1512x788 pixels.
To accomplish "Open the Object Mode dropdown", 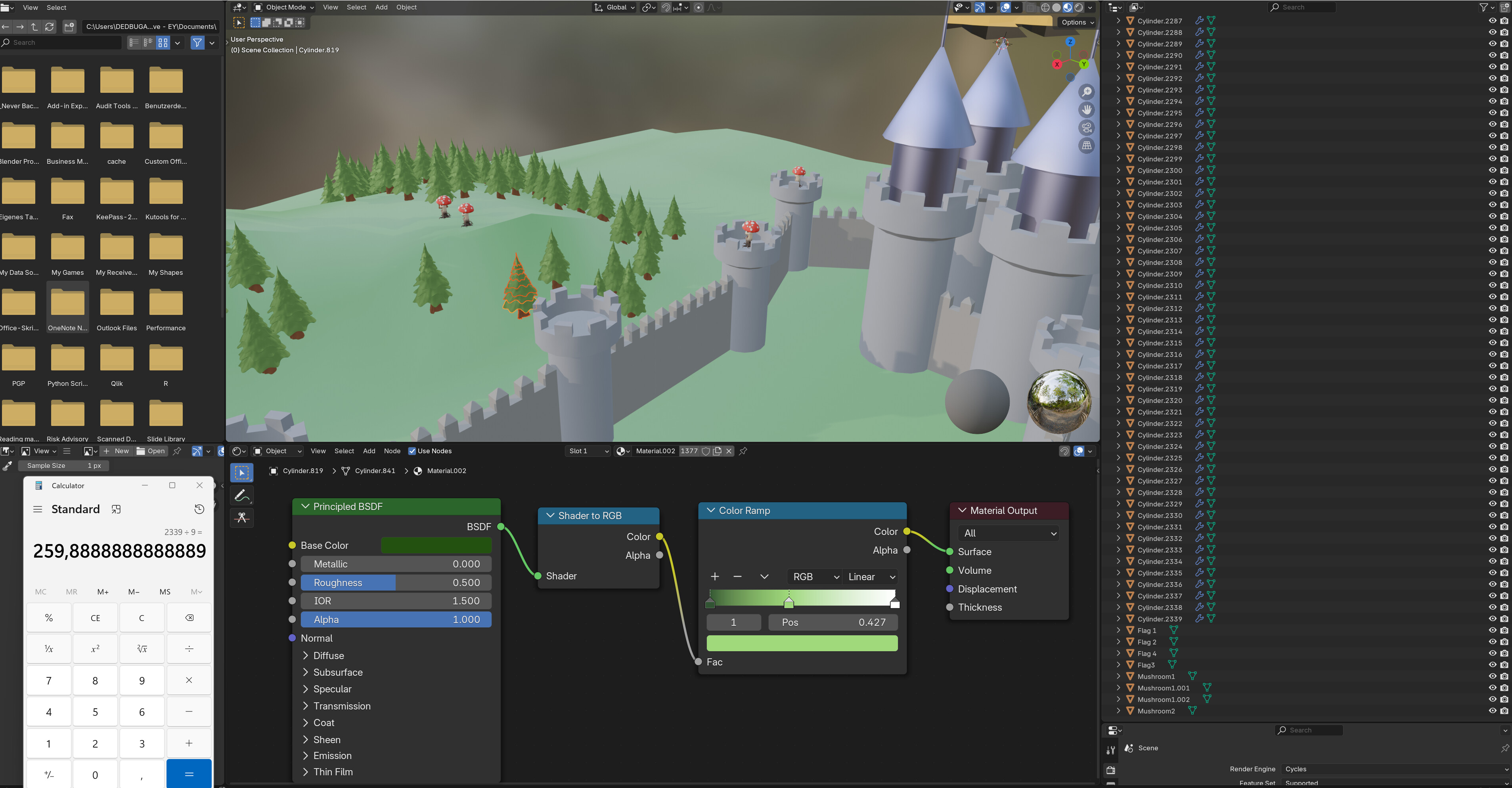I will pos(285,7).
